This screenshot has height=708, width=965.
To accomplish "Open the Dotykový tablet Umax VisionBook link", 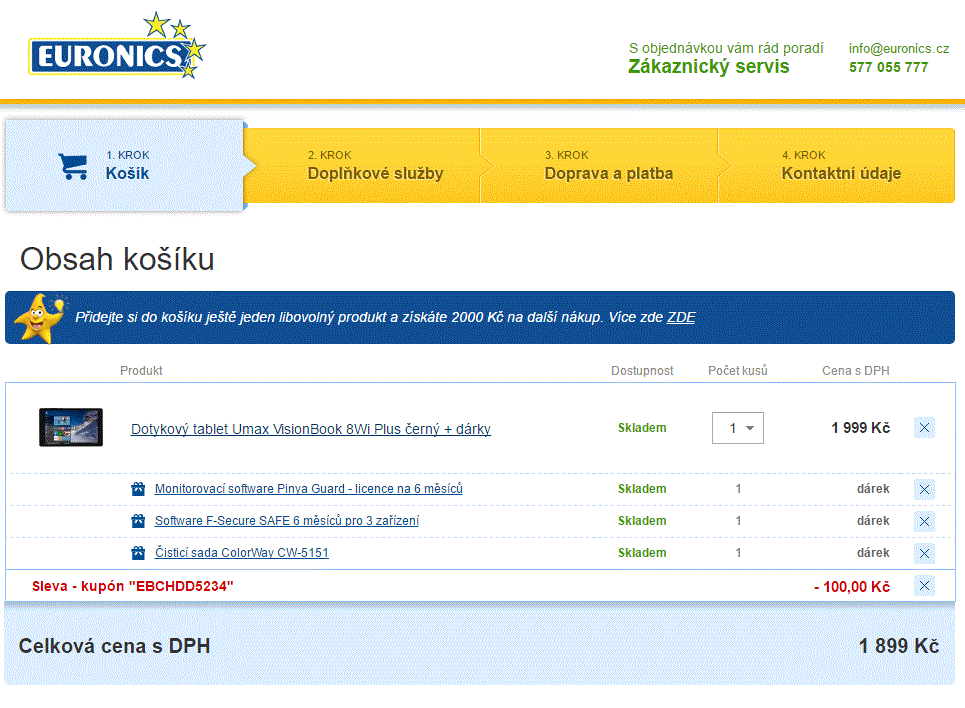I will pyautogui.click(x=311, y=429).
